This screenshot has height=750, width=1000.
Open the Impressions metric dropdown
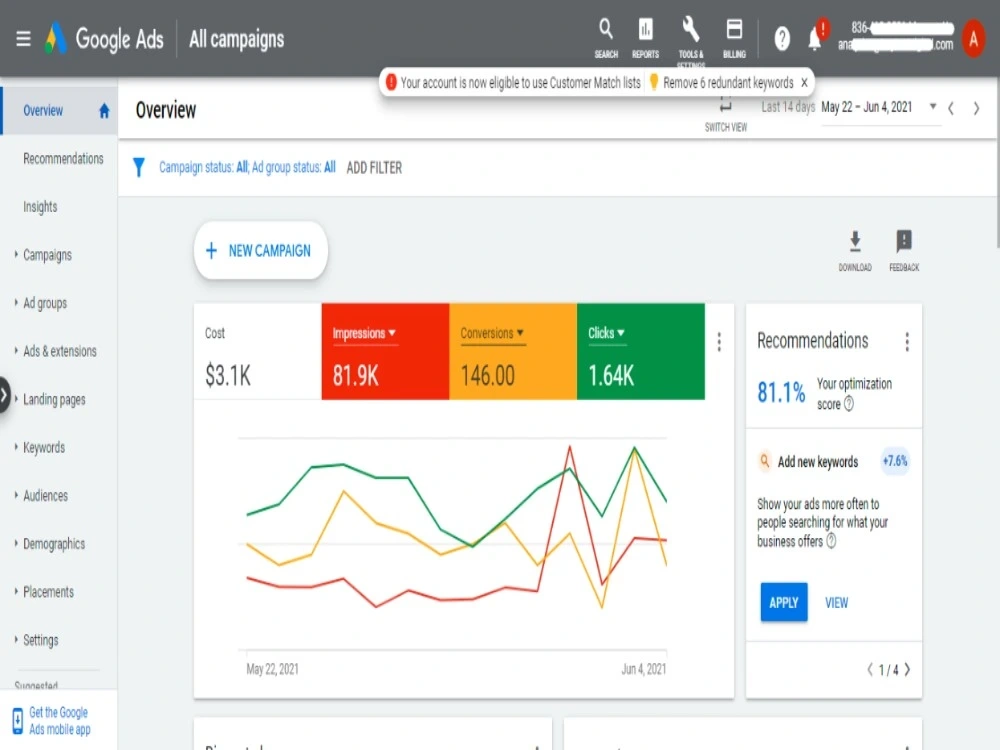click(x=364, y=334)
